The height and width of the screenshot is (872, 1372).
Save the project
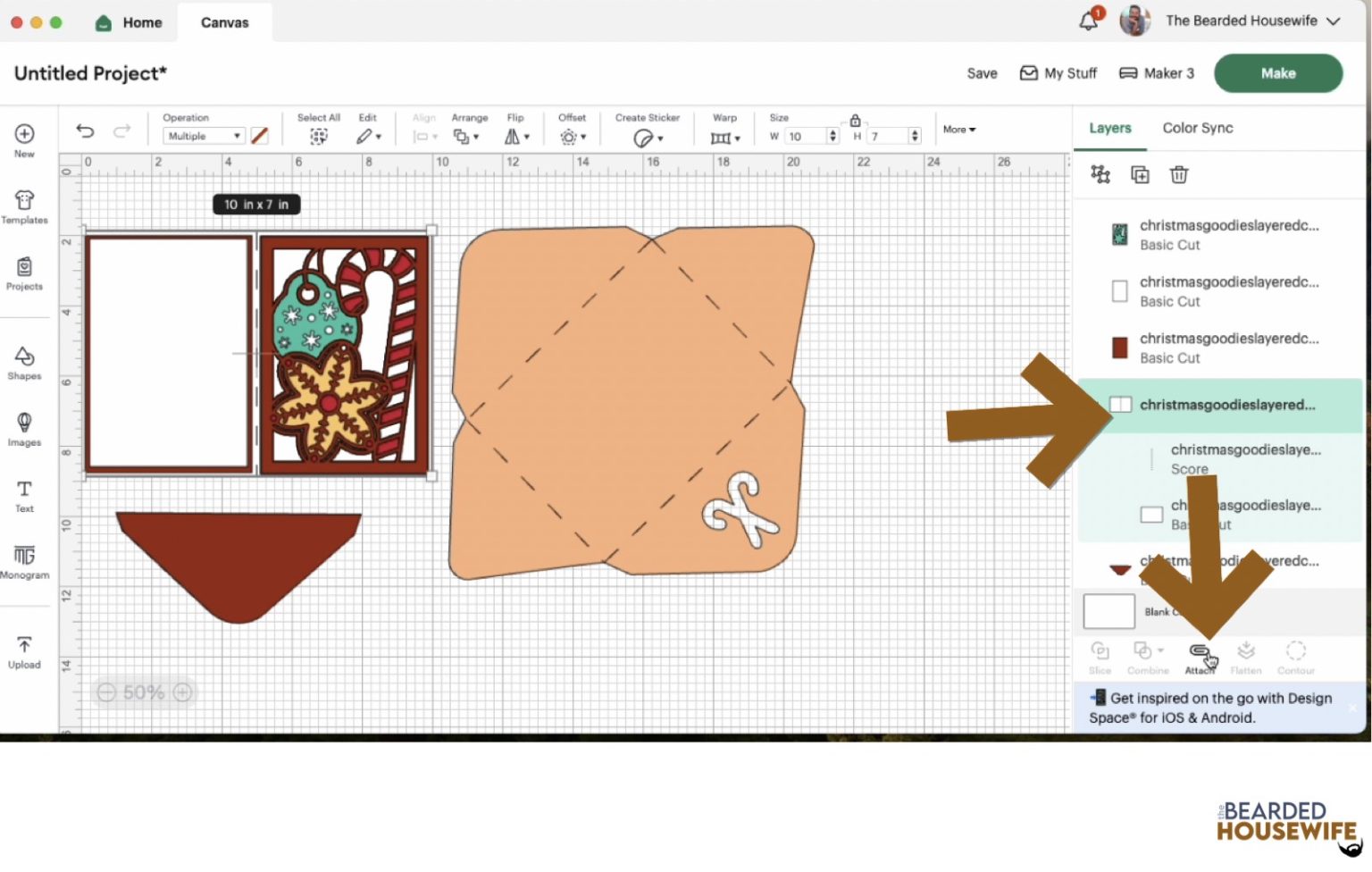tap(982, 73)
